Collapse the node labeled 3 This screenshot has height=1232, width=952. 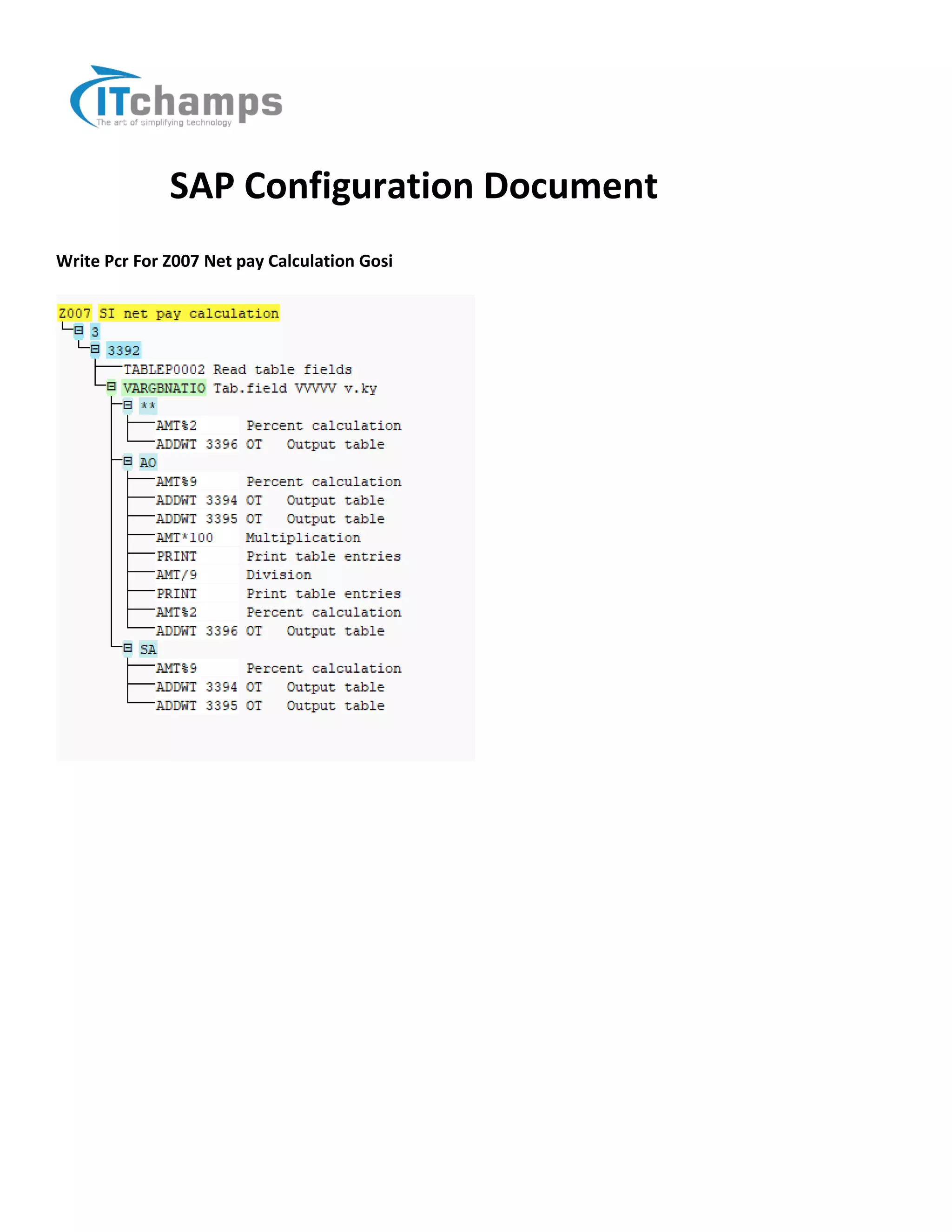pos(79,331)
